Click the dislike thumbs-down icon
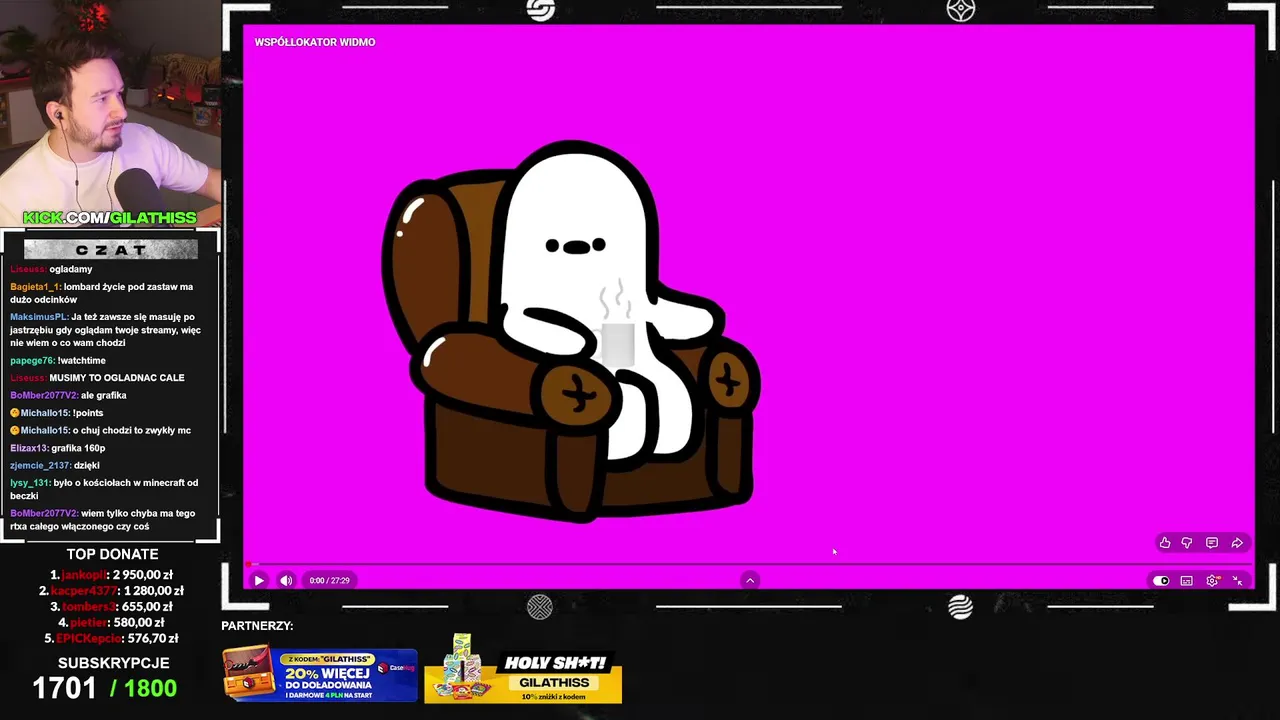This screenshot has width=1280, height=720. 1187,543
